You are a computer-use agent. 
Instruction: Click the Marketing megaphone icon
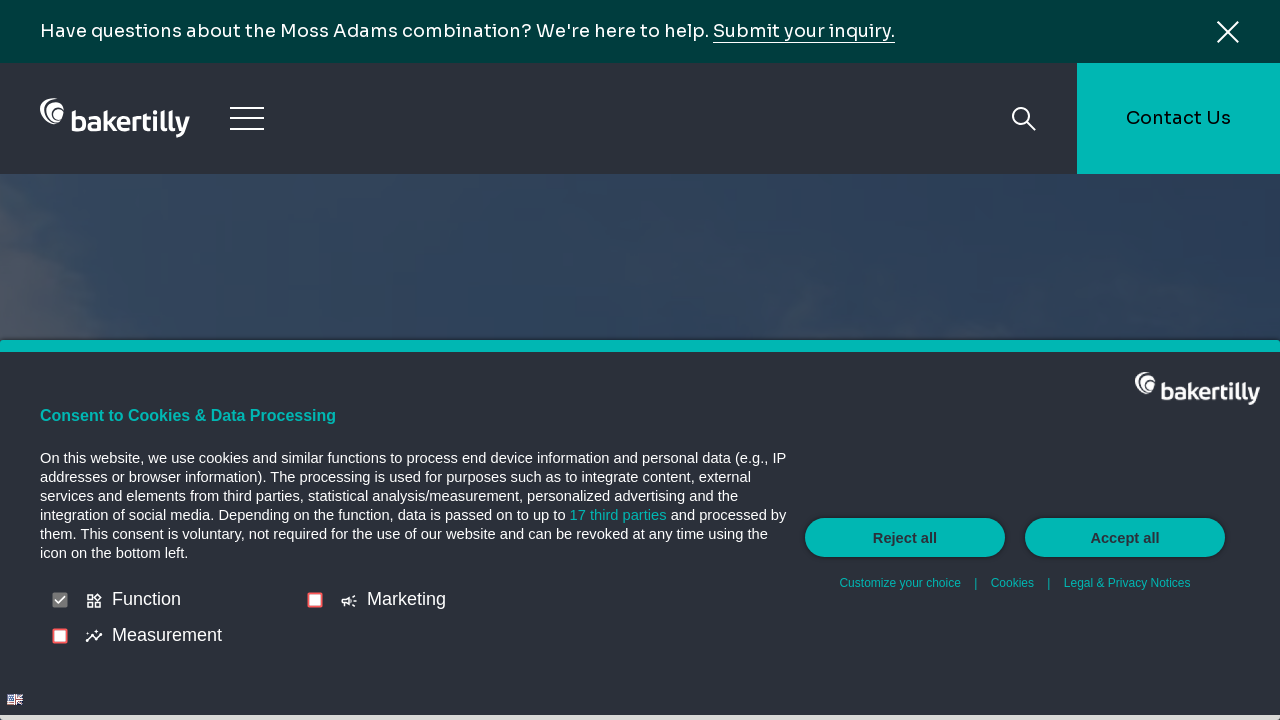click(x=349, y=601)
